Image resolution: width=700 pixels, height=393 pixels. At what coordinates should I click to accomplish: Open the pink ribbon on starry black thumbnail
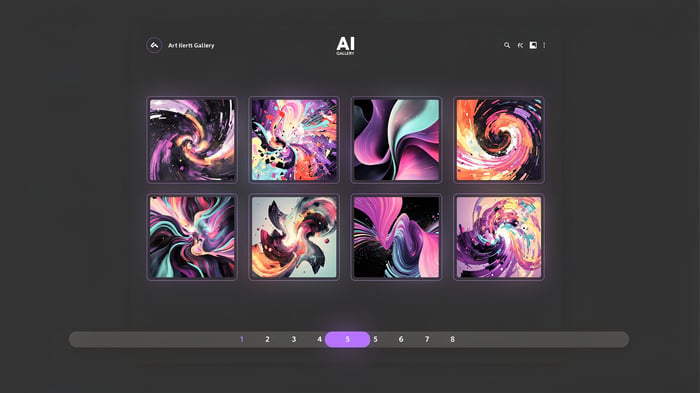pyautogui.click(x=396, y=237)
